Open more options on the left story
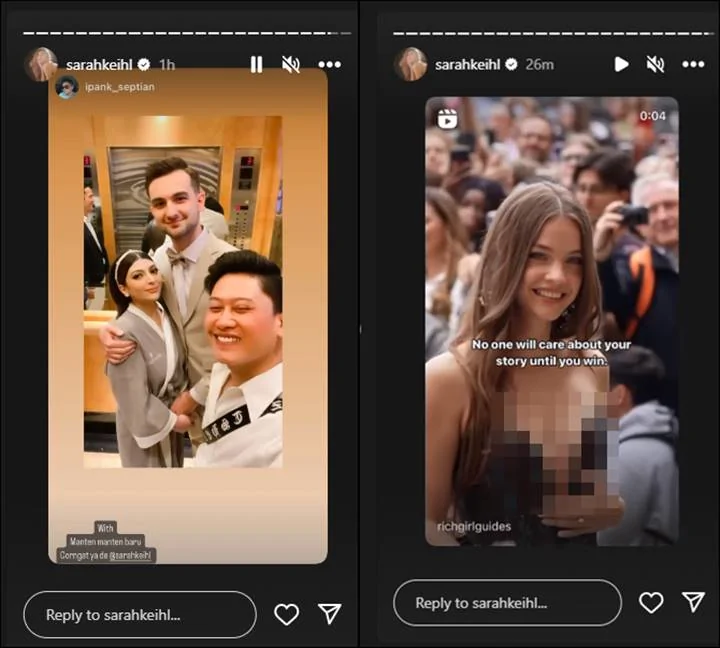This screenshot has height=648, width=720. (330, 64)
